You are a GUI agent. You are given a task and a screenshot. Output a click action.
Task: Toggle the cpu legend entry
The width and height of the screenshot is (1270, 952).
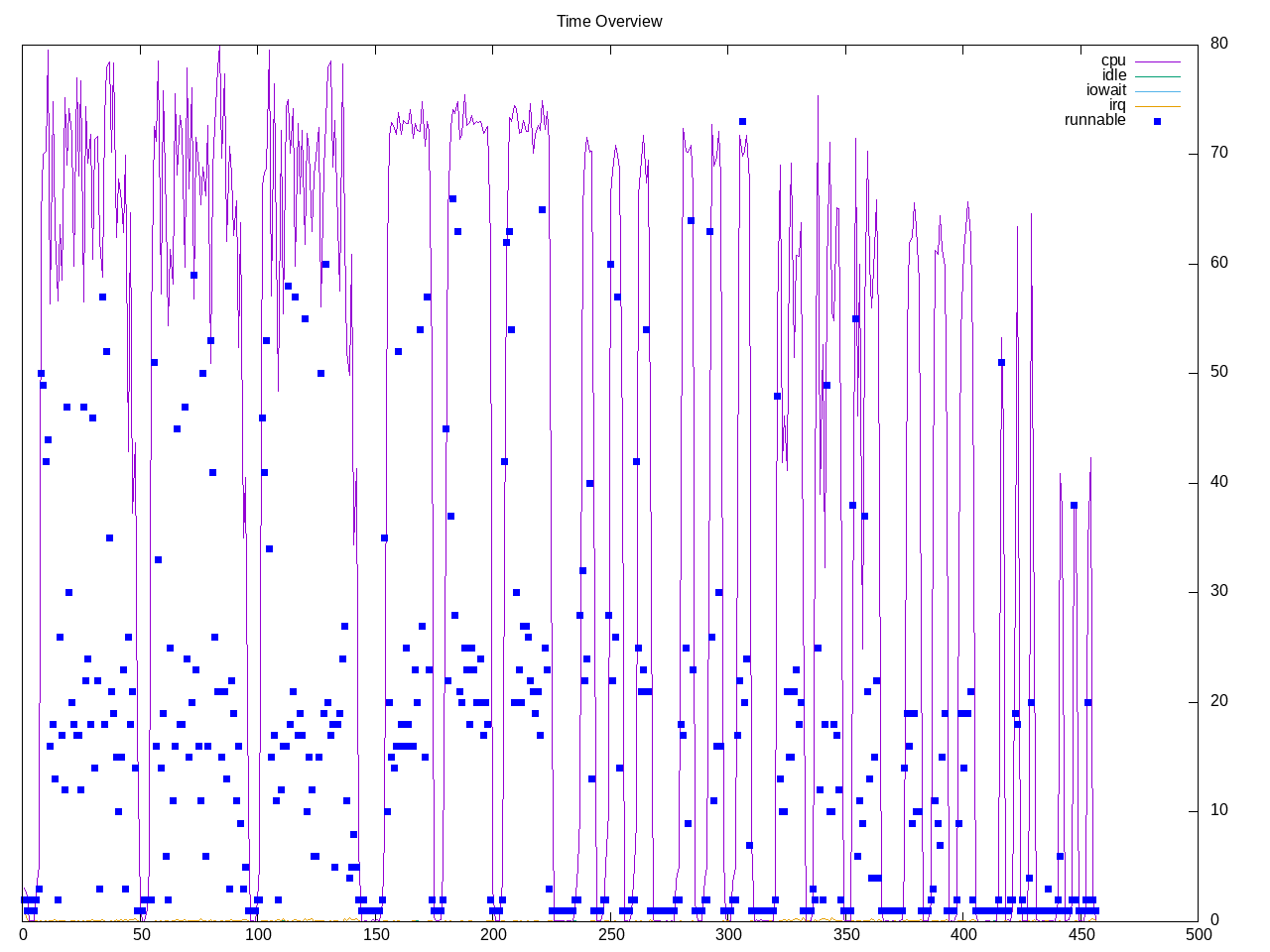click(x=1113, y=60)
